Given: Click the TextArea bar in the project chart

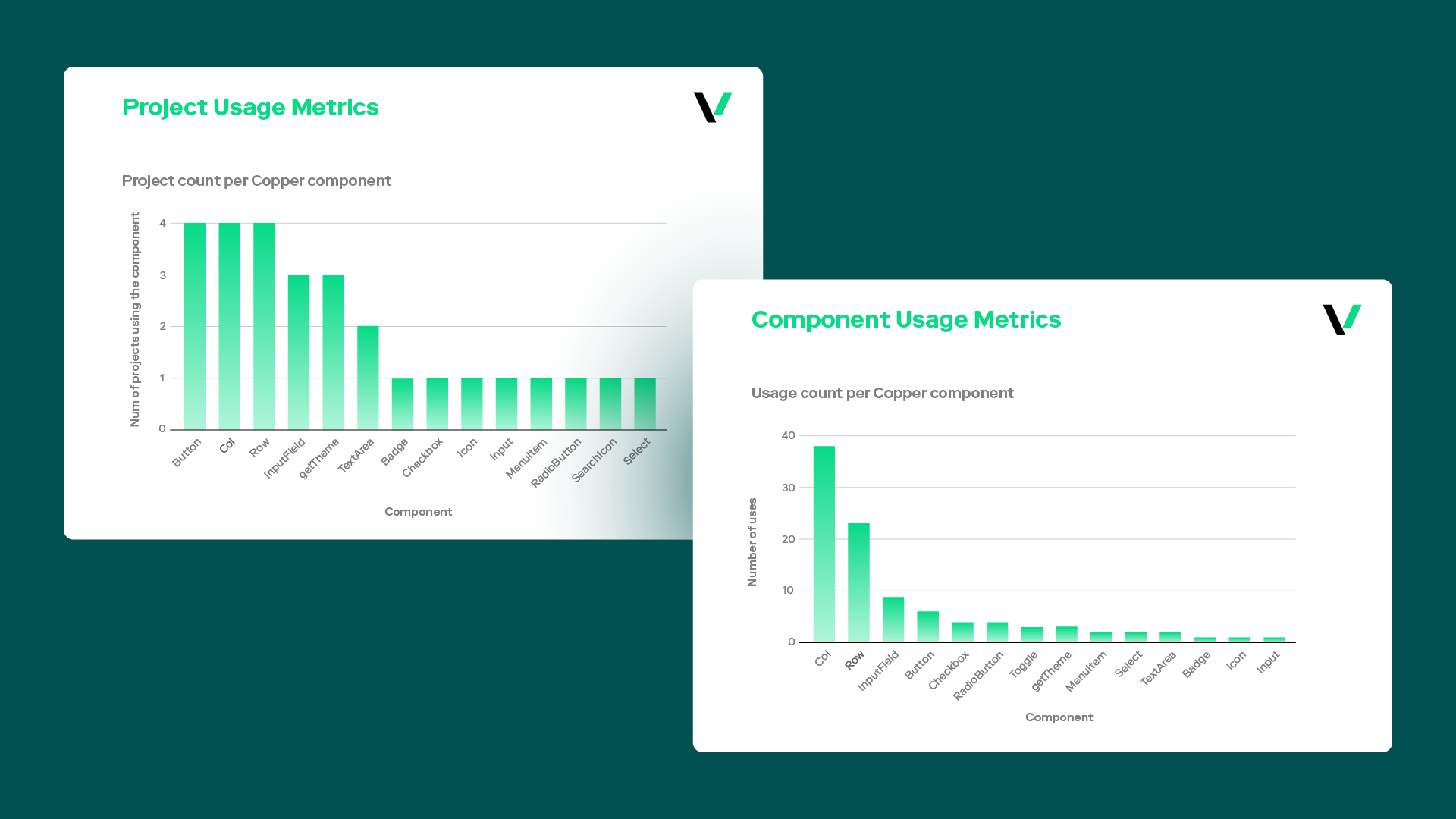Looking at the screenshot, I should point(368,378).
